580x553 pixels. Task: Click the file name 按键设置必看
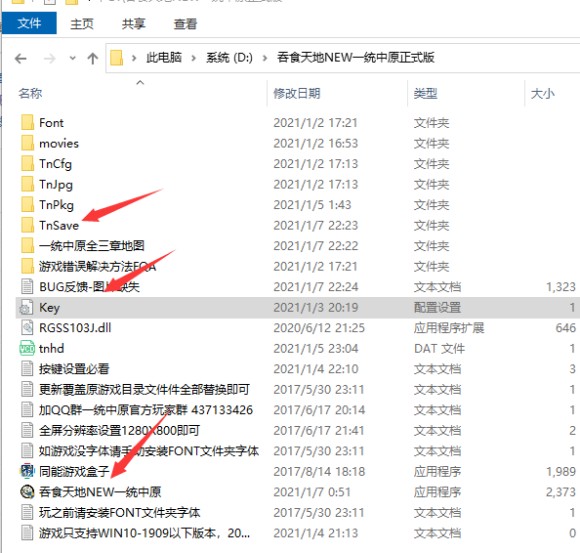[74, 369]
